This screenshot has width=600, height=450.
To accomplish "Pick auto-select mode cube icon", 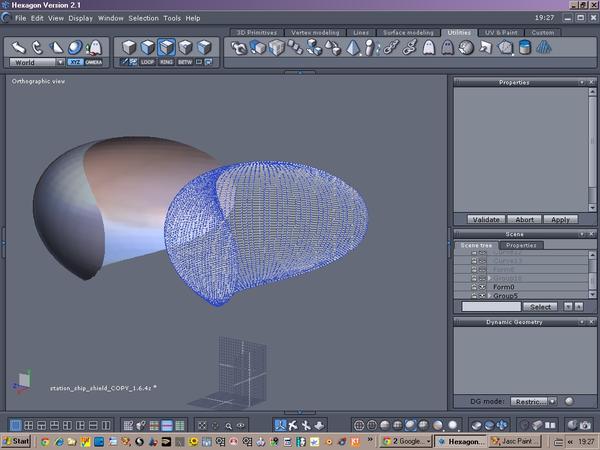I will pos(204,47).
